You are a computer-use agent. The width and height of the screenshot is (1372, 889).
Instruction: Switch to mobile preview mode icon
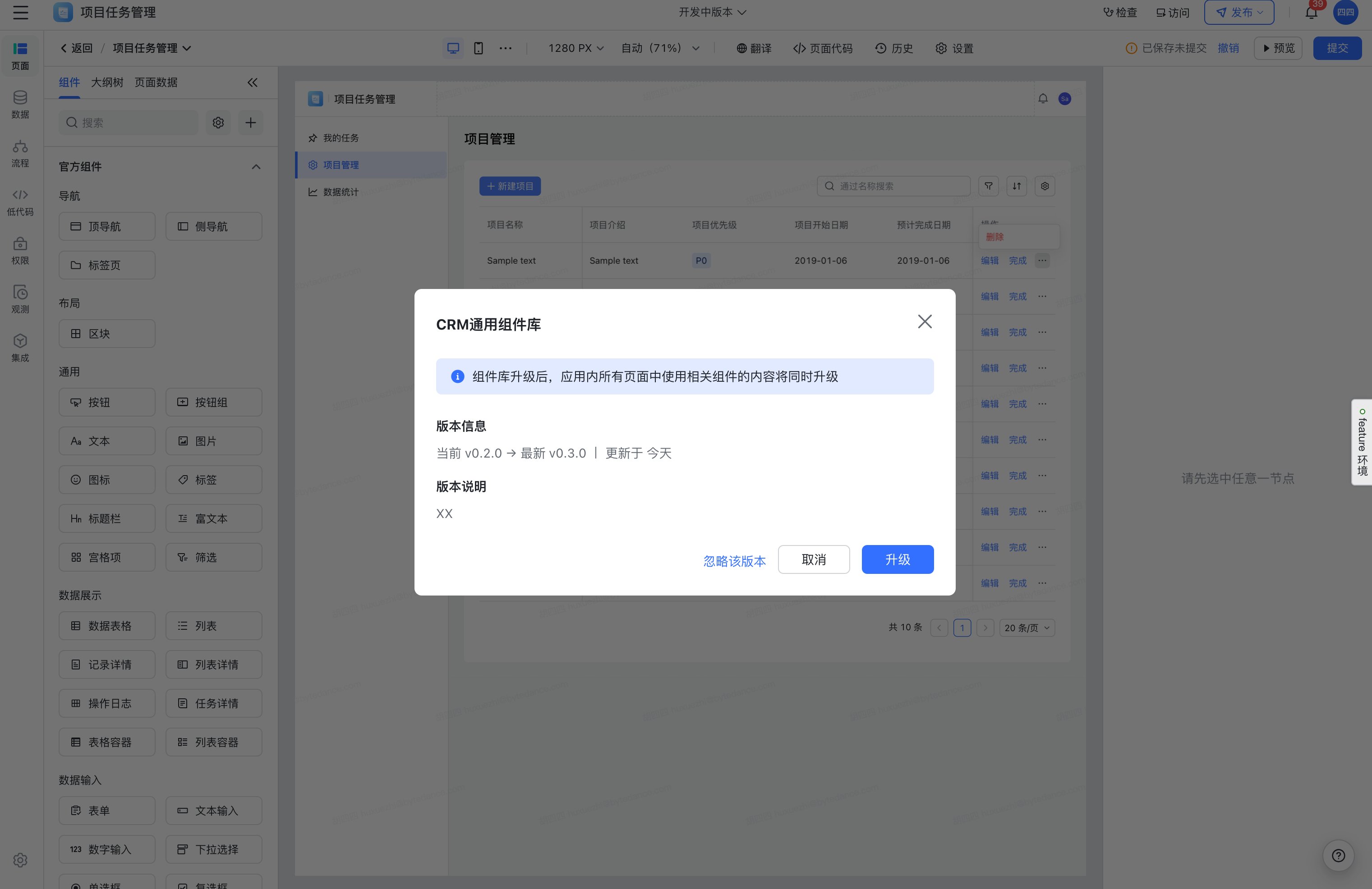coord(479,48)
